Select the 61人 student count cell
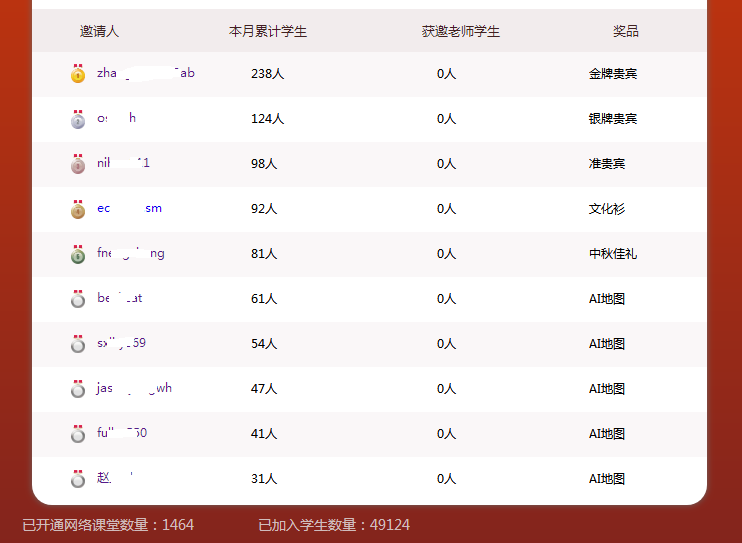Image resolution: width=742 pixels, height=543 pixels. coord(264,299)
